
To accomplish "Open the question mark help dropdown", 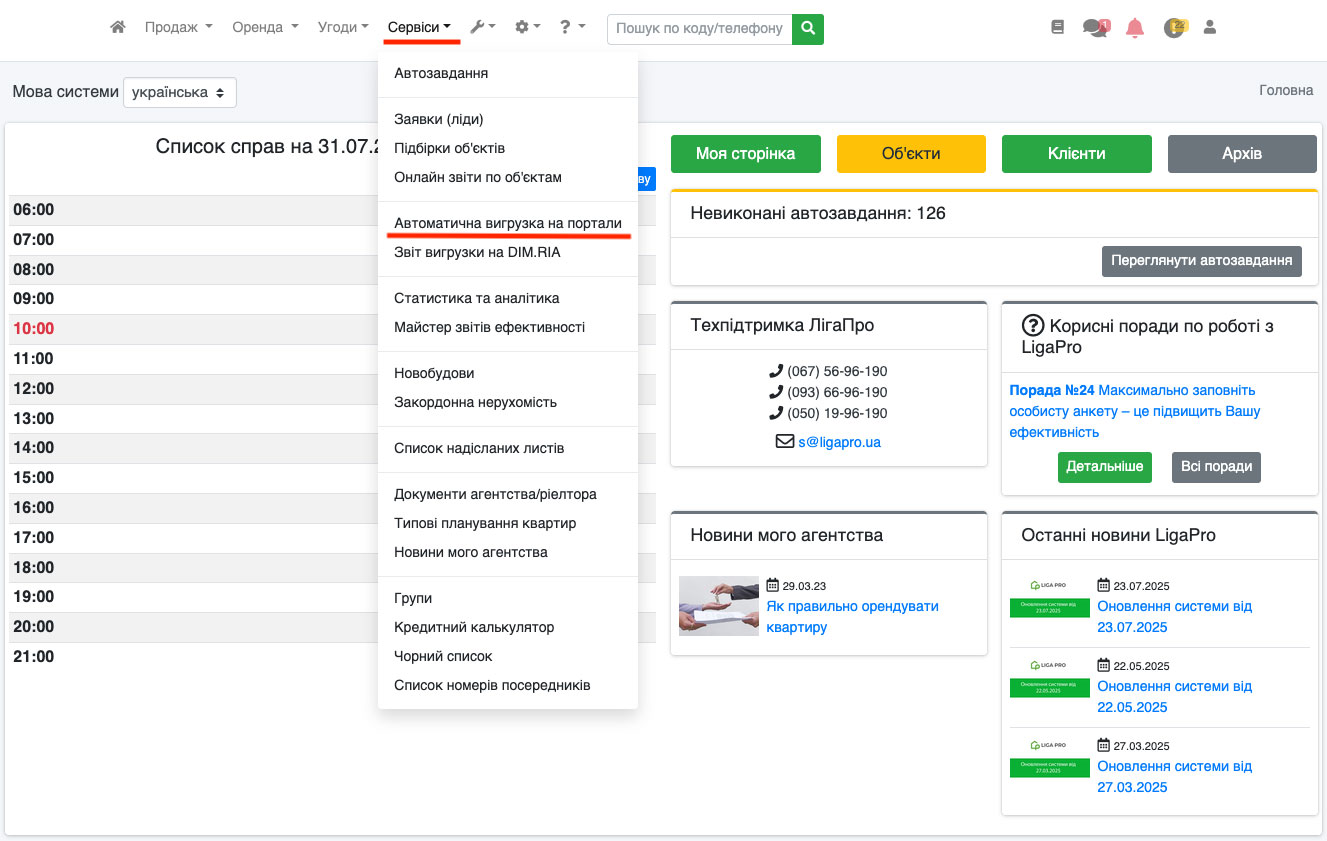I will (573, 28).
